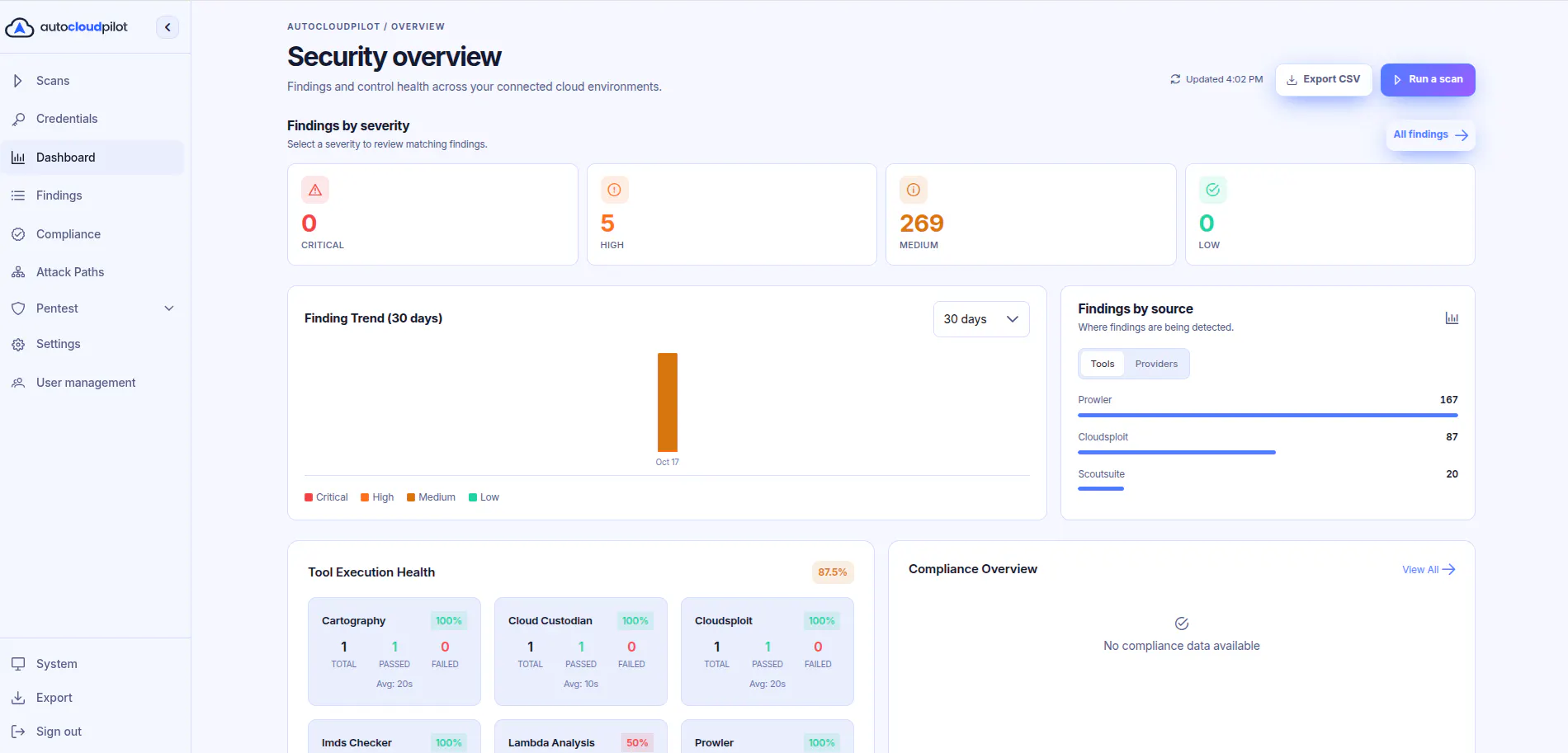Click the User management people icon
Image resolution: width=1568 pixels, height=753 pixels.
click(18, 383)
